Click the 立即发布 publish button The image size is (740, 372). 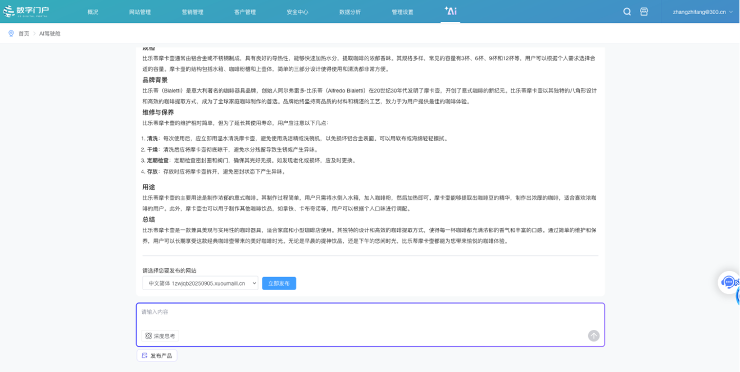279,283
